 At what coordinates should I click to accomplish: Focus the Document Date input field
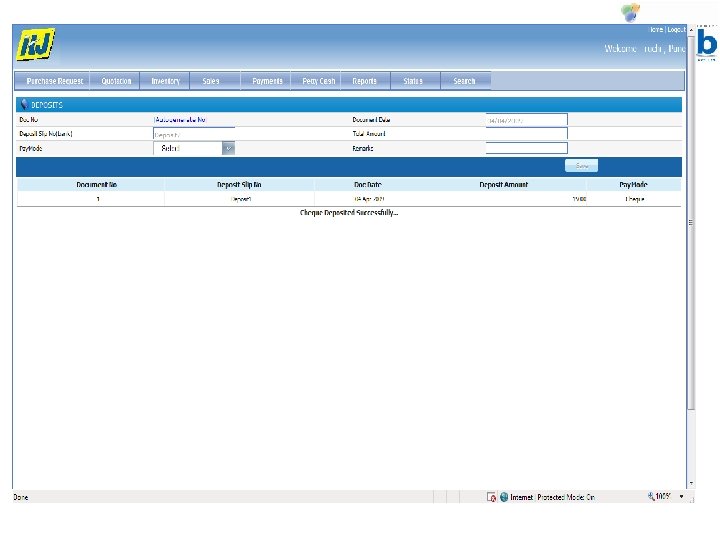click(x=527, y=120)
